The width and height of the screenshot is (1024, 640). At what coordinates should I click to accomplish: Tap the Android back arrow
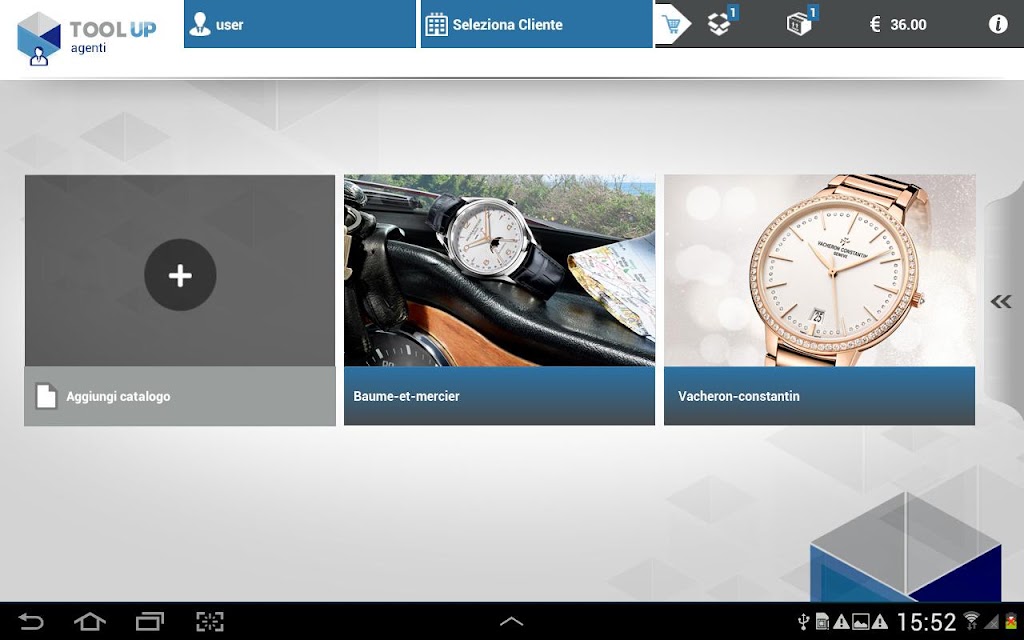(30, 621)
